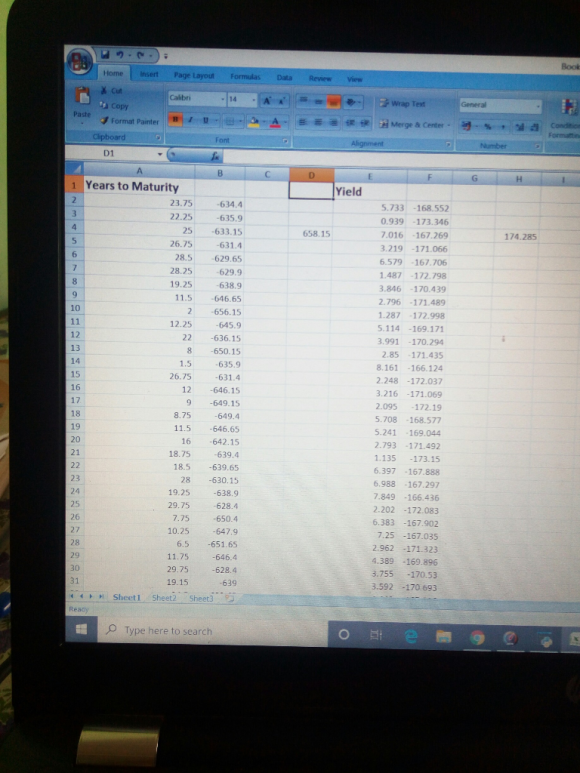
Task: Click the insert function fx icon
Action: pyautogui.click(x=215, y=156)
